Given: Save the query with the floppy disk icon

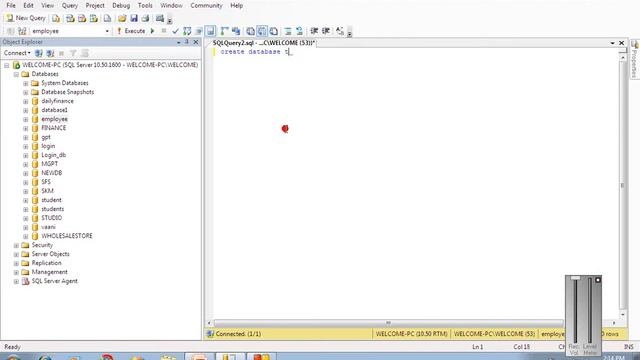Looking at the screenshot, I should tap(133, 18).
